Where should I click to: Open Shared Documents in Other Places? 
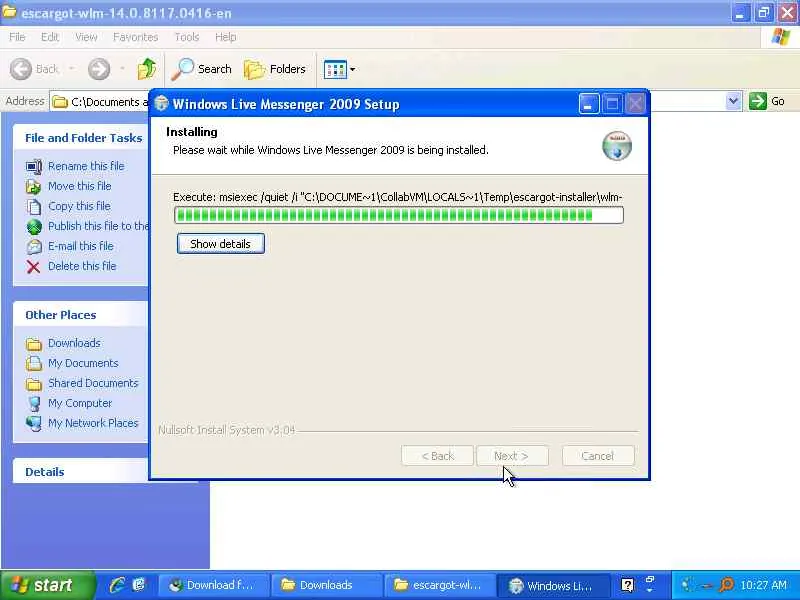tap(93, 383)
